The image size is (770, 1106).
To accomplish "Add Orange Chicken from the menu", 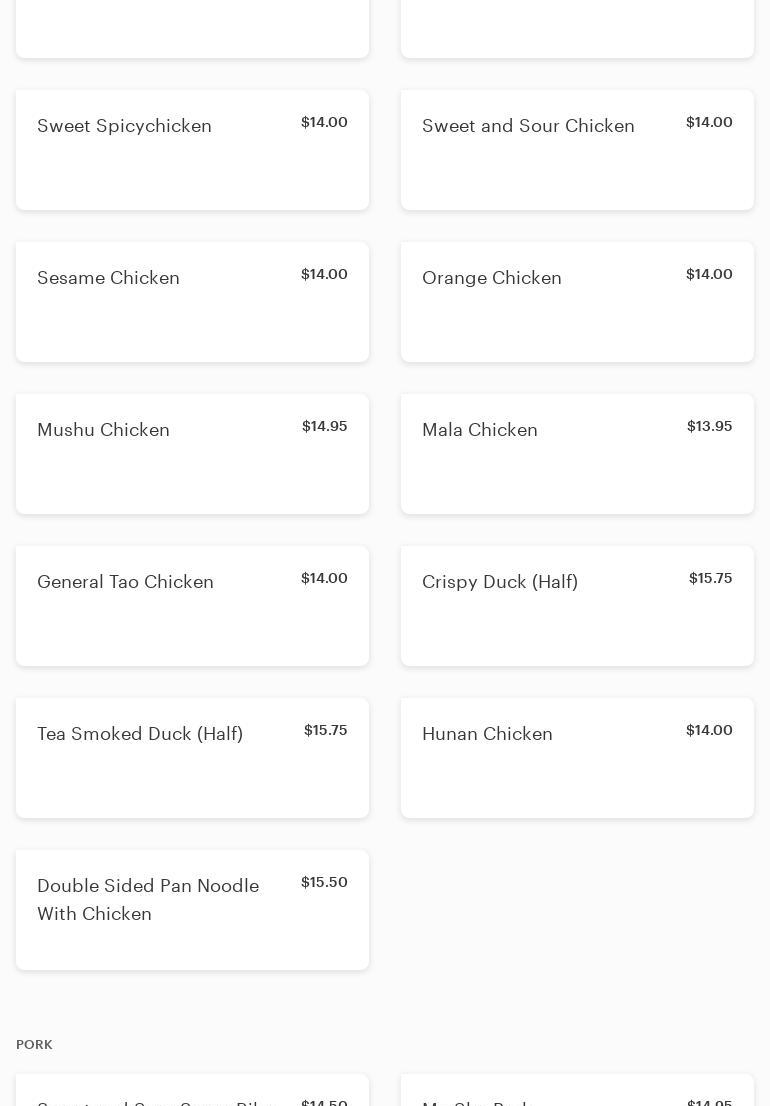I will coord(577,302).
